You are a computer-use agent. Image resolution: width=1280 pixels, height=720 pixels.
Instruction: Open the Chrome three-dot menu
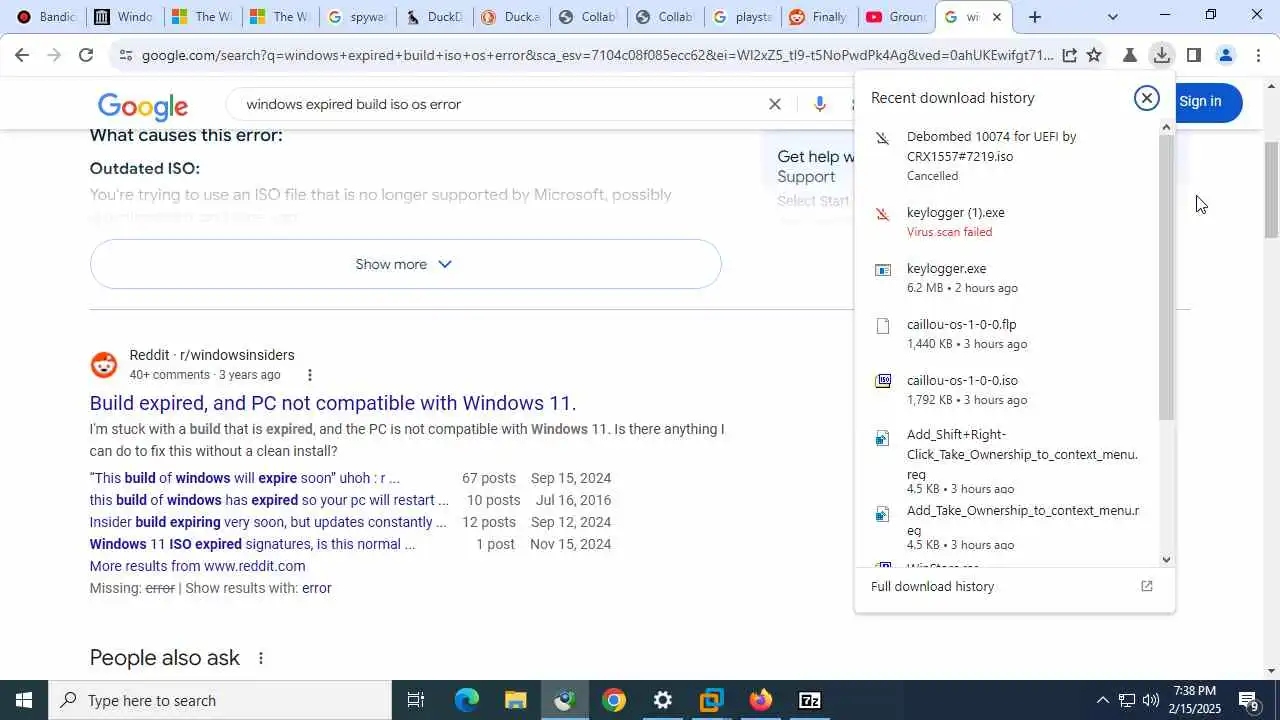coord(1258,56)
